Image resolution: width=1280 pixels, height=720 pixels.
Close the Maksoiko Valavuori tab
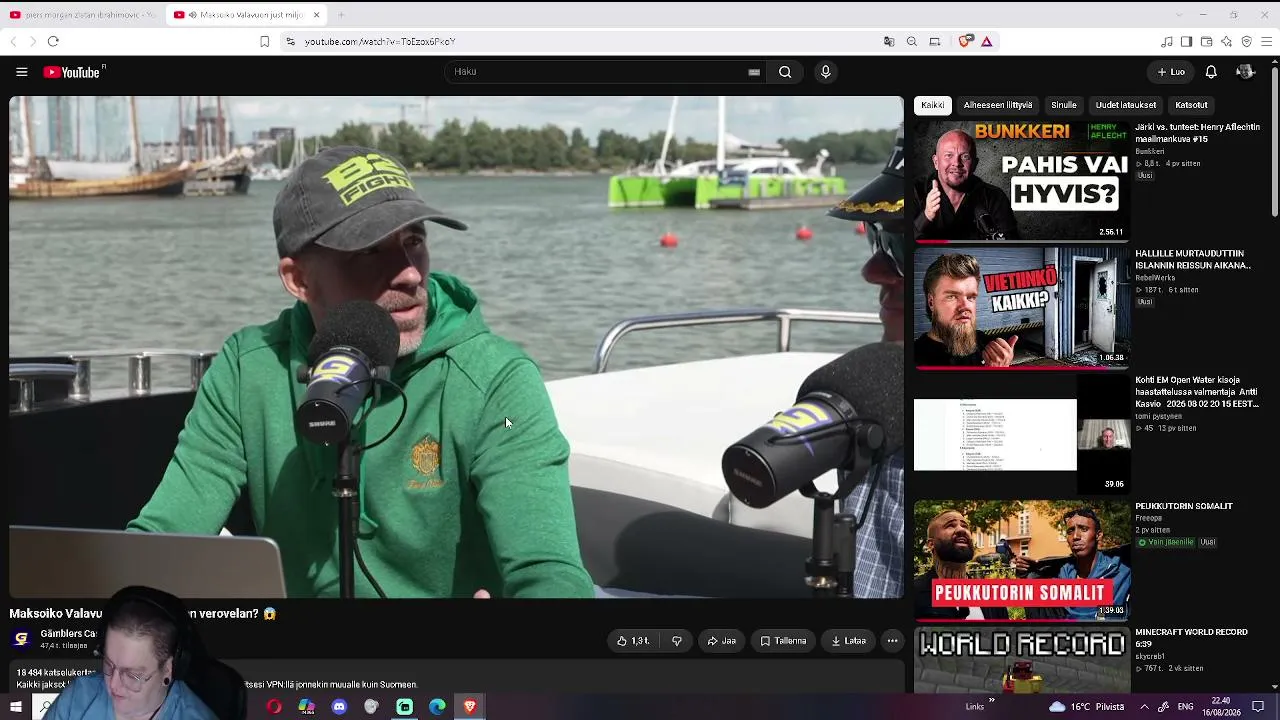pos(316,15)
